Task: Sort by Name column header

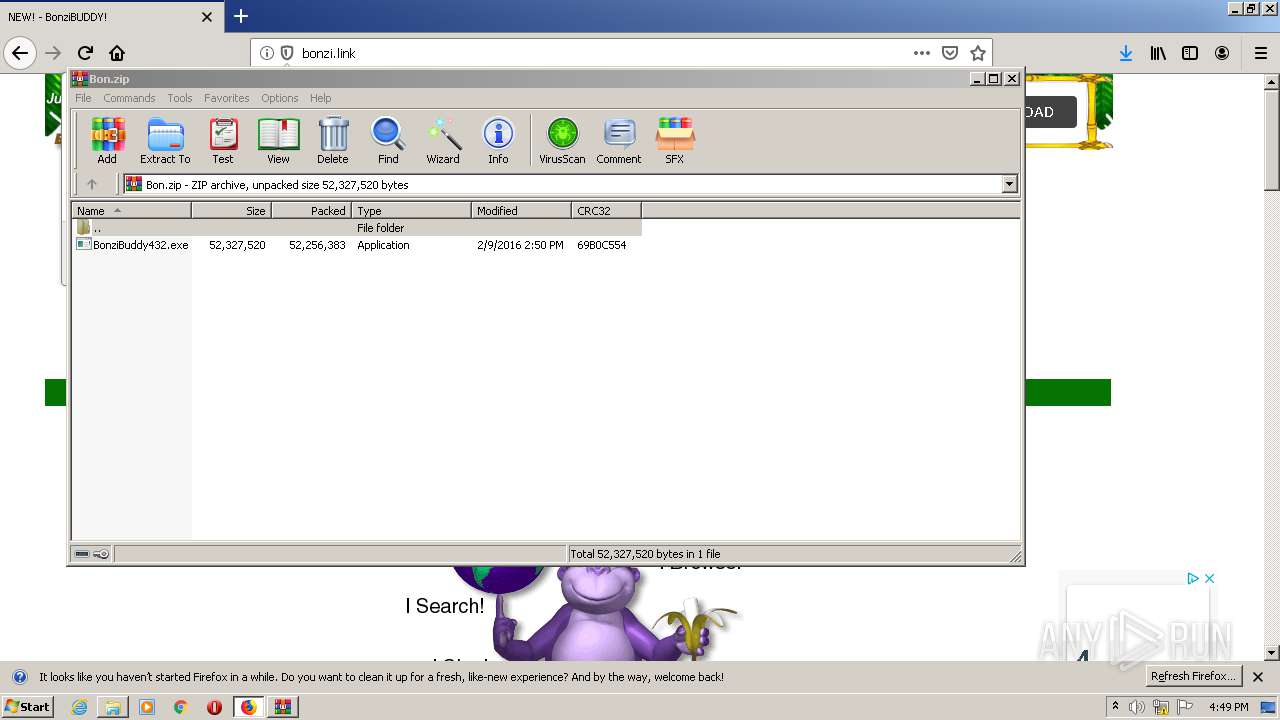Action: 131,211
